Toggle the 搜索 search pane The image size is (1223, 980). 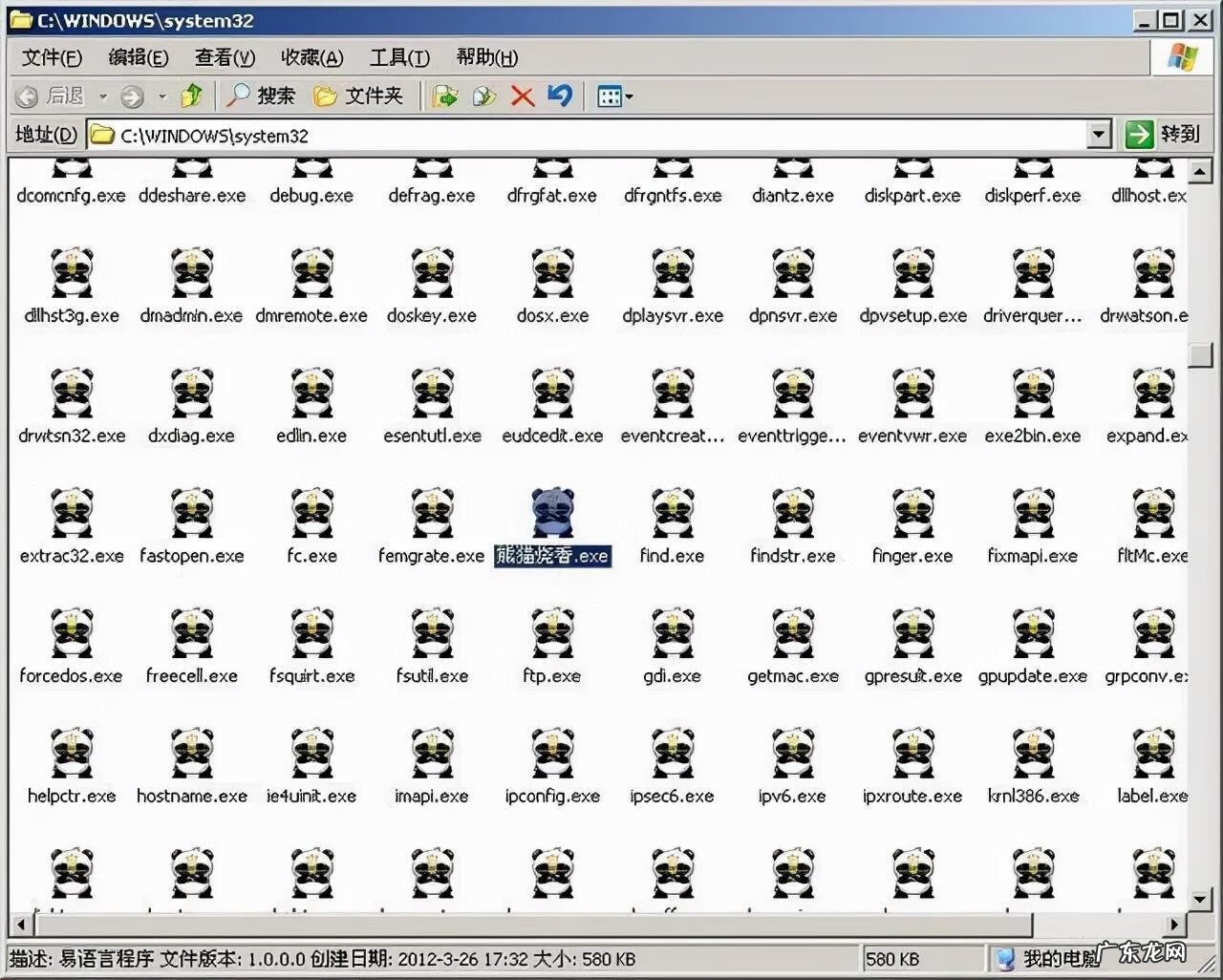[261, 96]
